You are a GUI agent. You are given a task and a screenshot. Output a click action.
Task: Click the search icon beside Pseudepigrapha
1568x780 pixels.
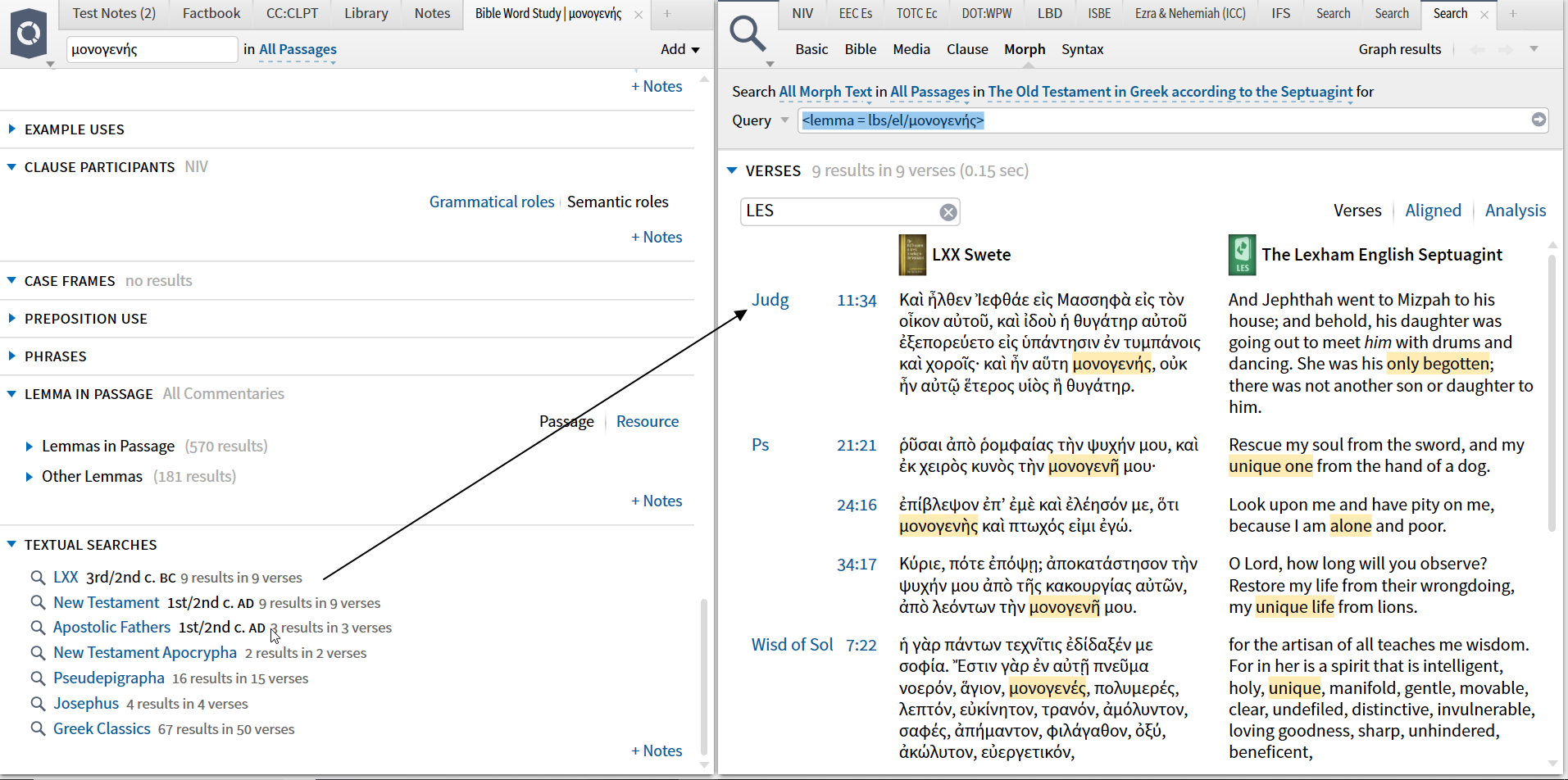pyautogui.click(x=38, y=678)
